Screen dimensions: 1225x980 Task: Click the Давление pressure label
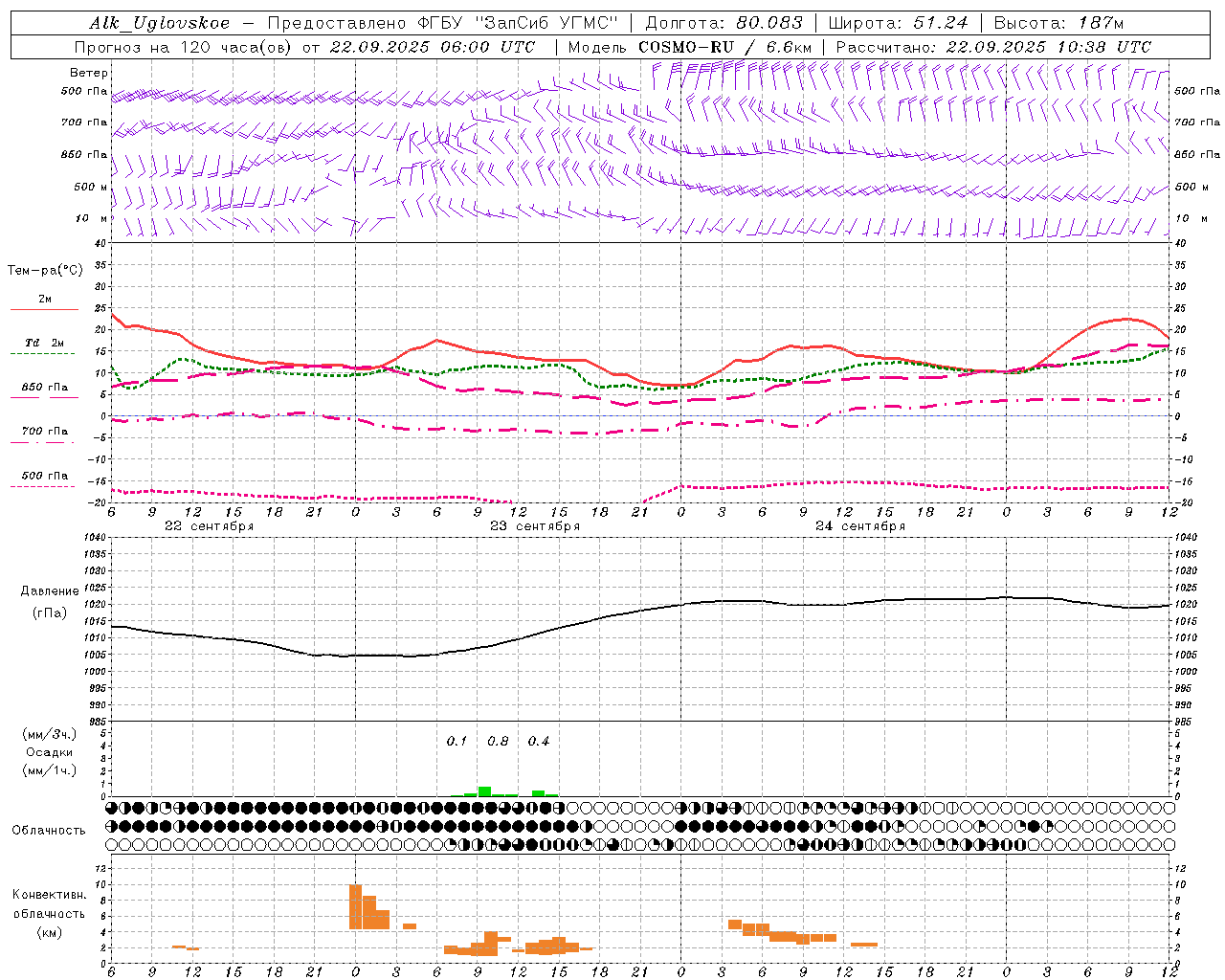click(50, 591)
